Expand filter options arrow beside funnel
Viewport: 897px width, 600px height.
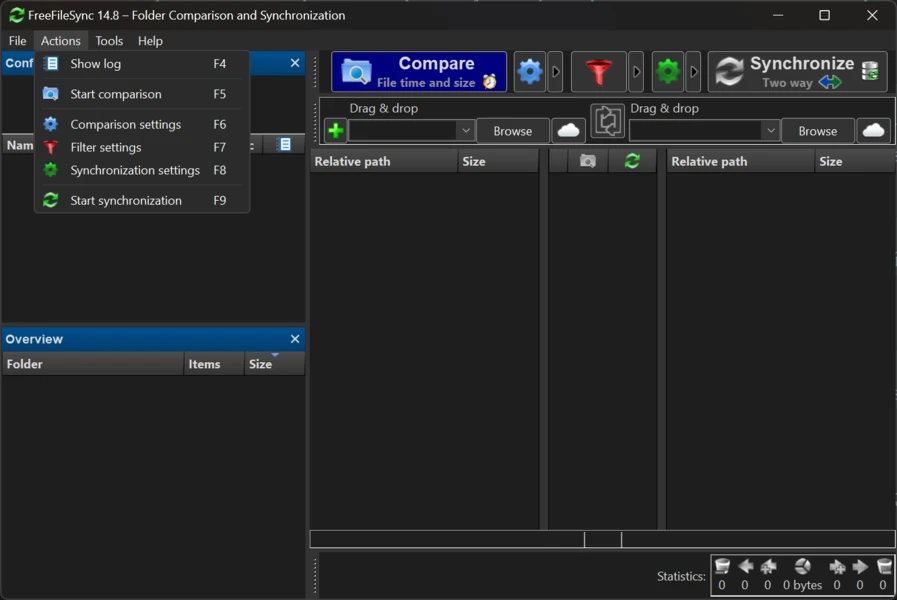point(636,72)
